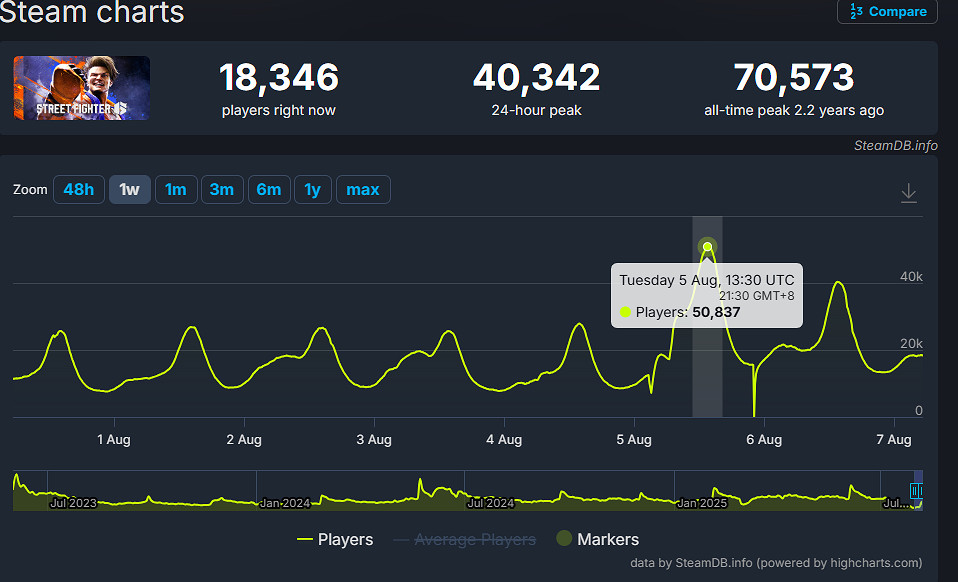The height and width of the screenshot is (582, 958).
Task: Click the Street Fighter 6 game thumbnail
Action: click(x=82, y=88)
